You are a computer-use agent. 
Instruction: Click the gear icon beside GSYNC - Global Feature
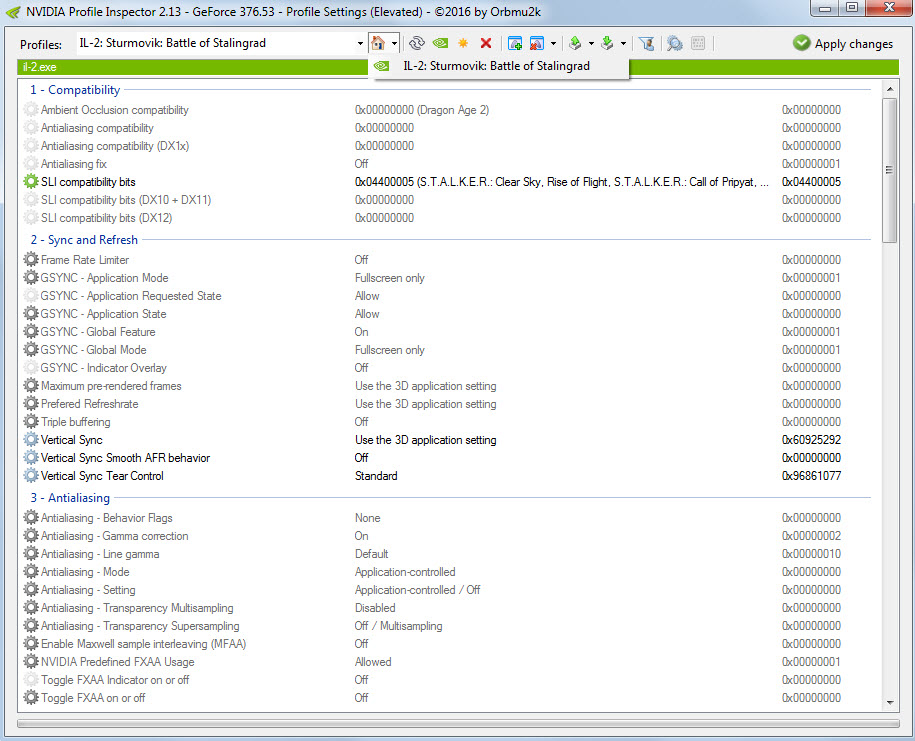(31, 331)
